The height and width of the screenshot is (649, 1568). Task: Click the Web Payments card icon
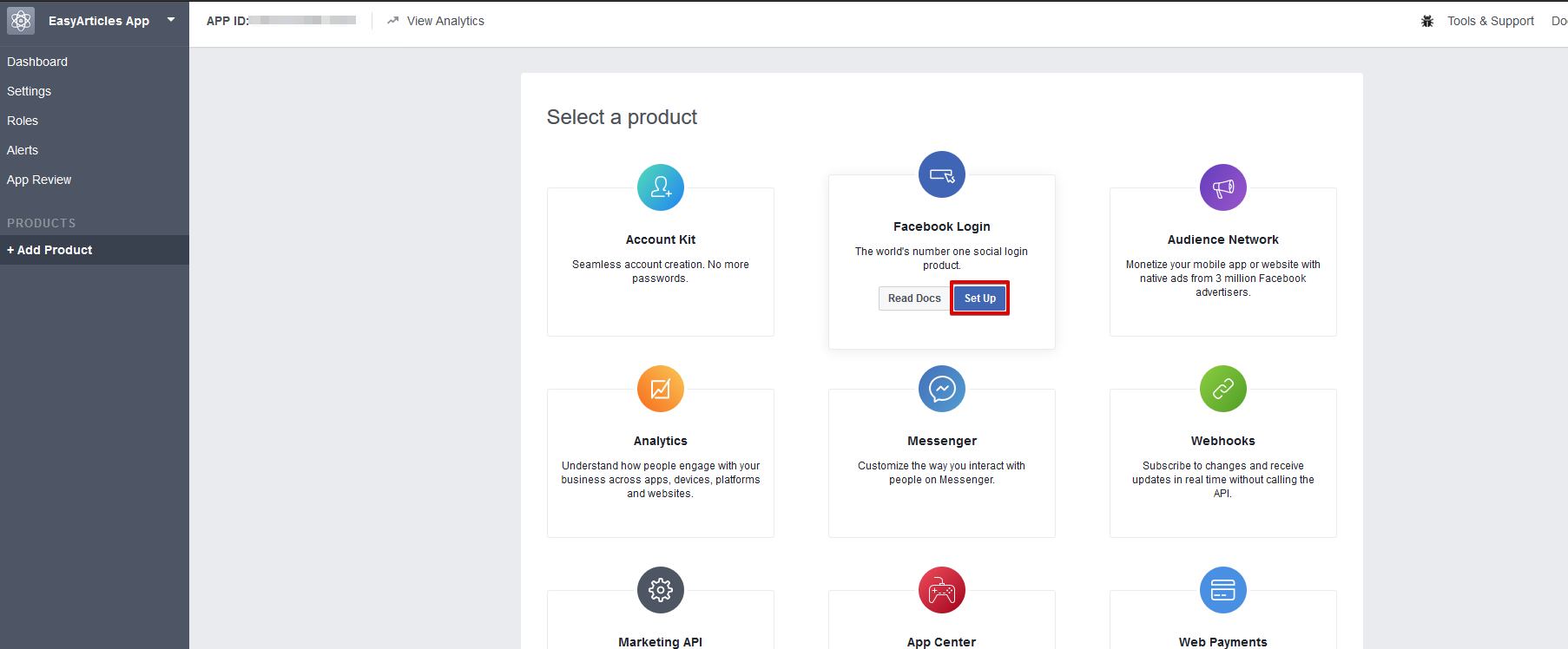tap(1223, 590)
